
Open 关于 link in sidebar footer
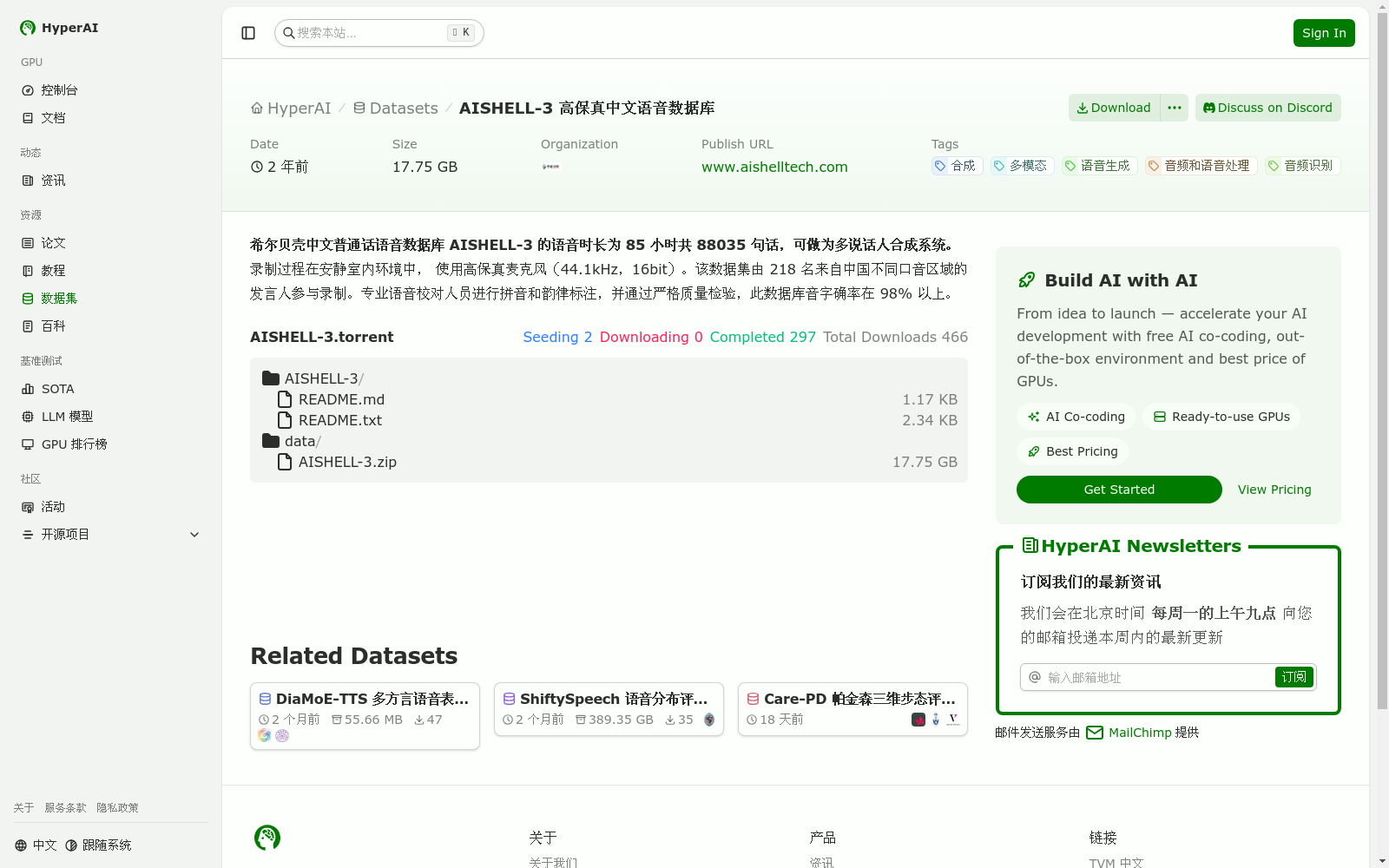(x=23, y=808)
